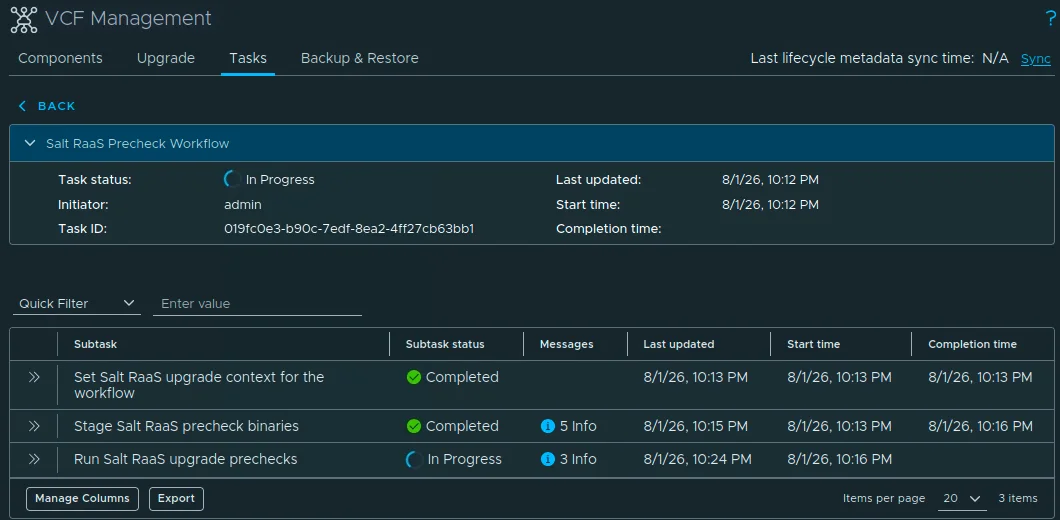Click the Messages column header

coord(567,344)
